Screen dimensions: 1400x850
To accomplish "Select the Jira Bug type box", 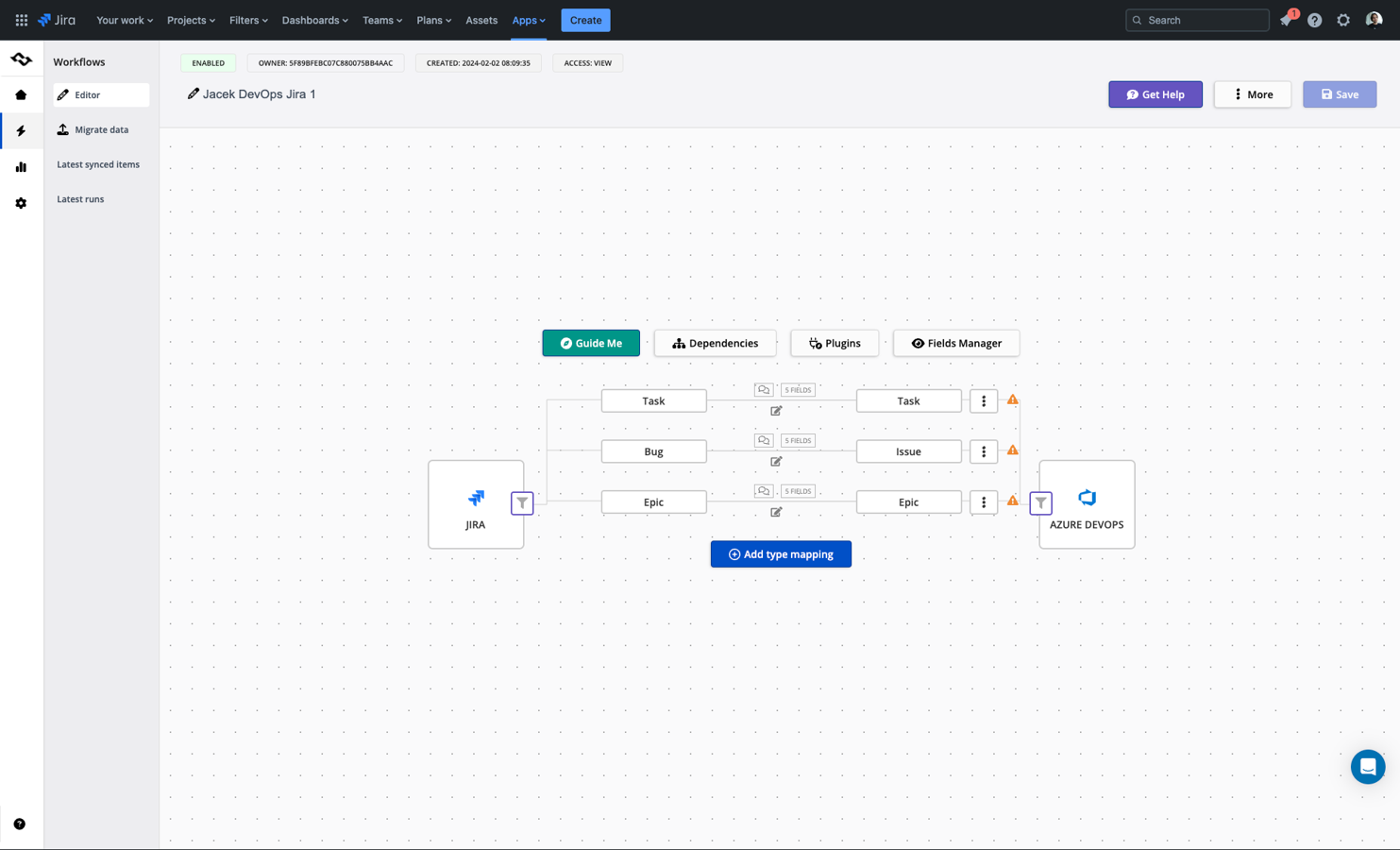I will pos(654,451).
